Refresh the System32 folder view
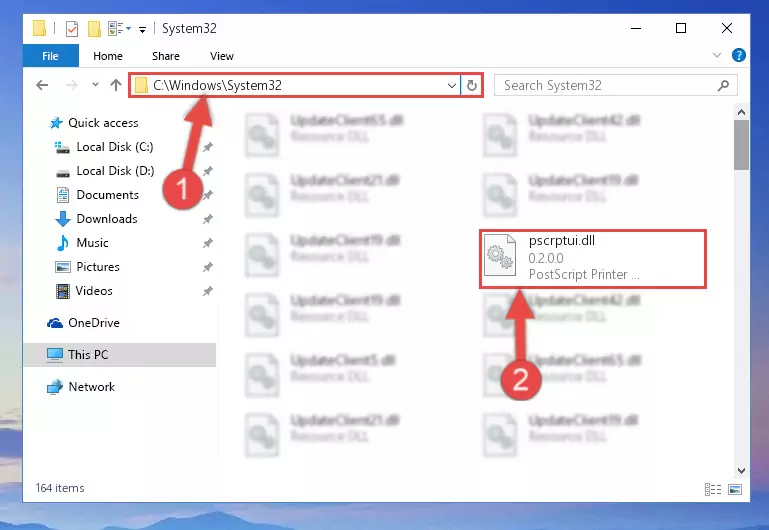The width and height of the screenshot is (769, 530). tap(472, 86)
